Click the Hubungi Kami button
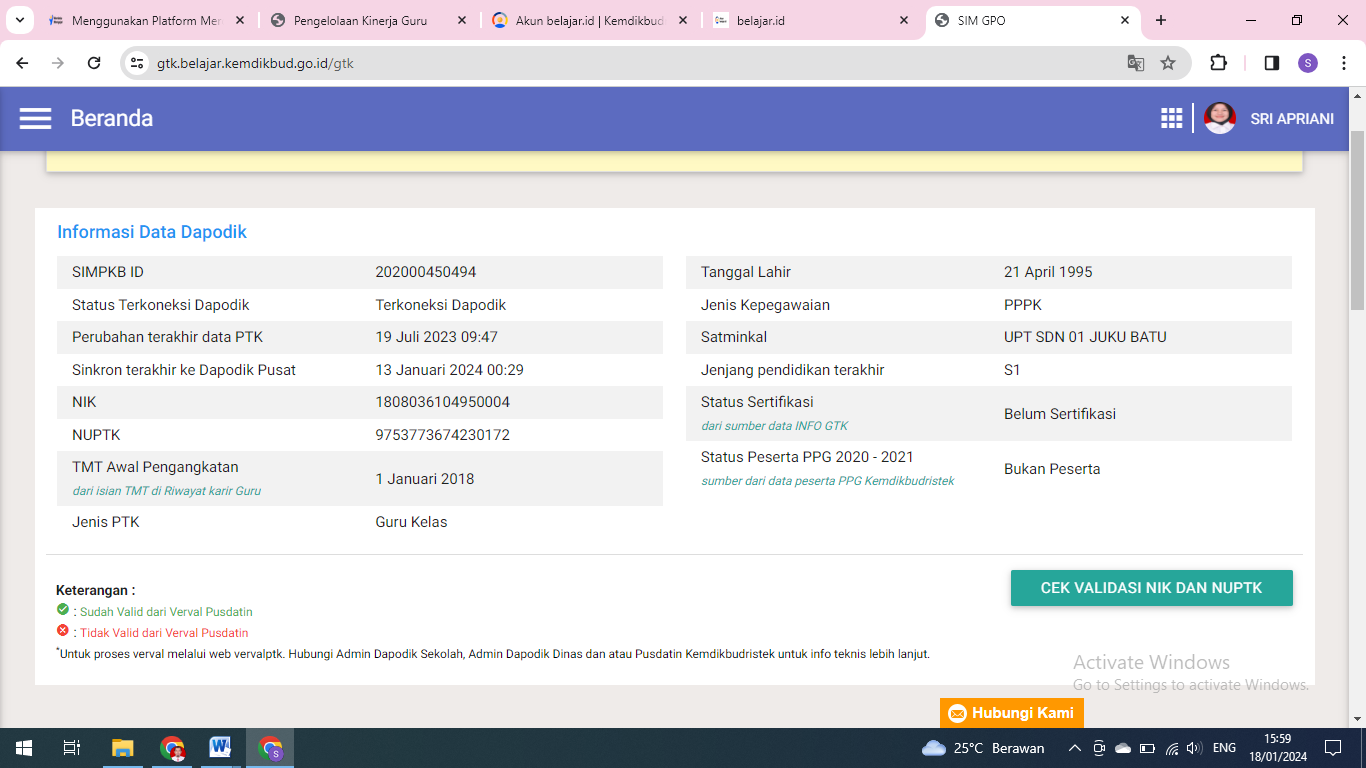The height and width of the screenshot is (768, 1366). (x=1011, y=713)
